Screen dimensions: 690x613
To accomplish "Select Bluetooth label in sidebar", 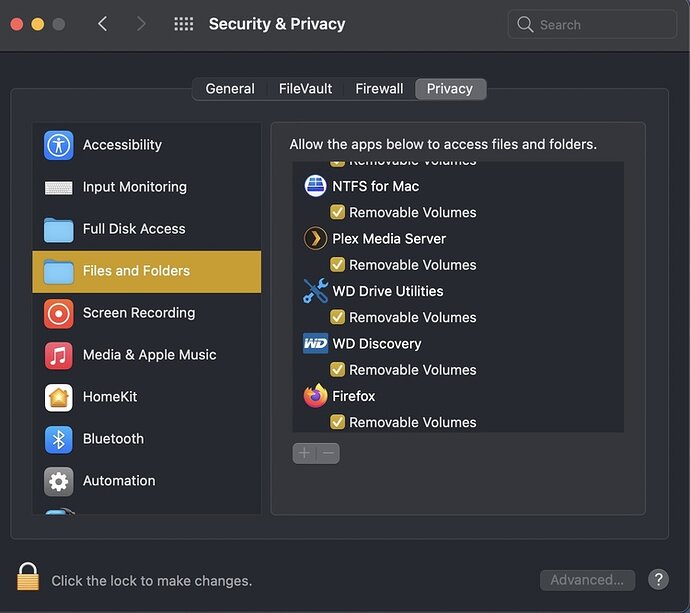I will click(114, 439).
